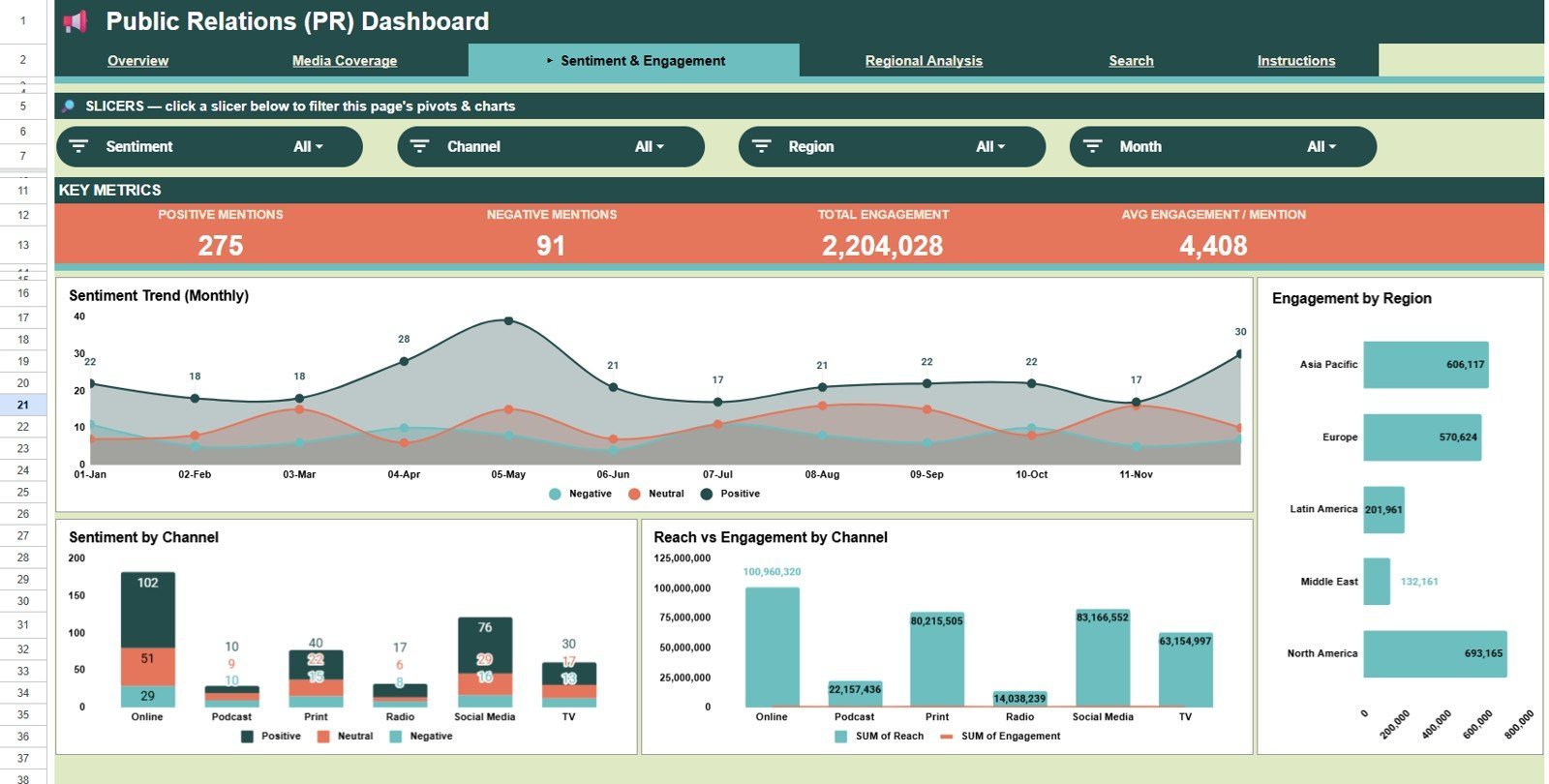Select row header 30

[23, 601]
